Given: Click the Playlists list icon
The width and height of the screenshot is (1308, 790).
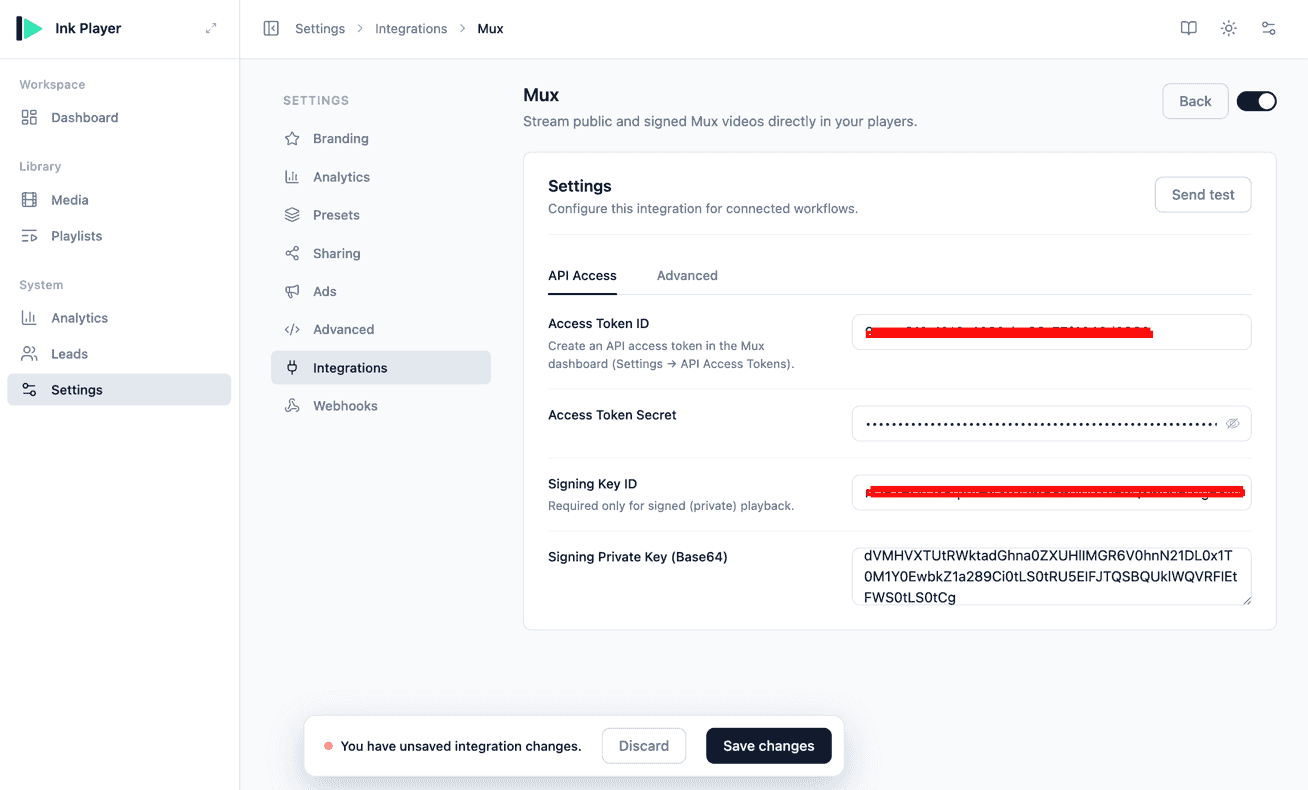Looking at the screenshot, I should click(x=29, y=236).
